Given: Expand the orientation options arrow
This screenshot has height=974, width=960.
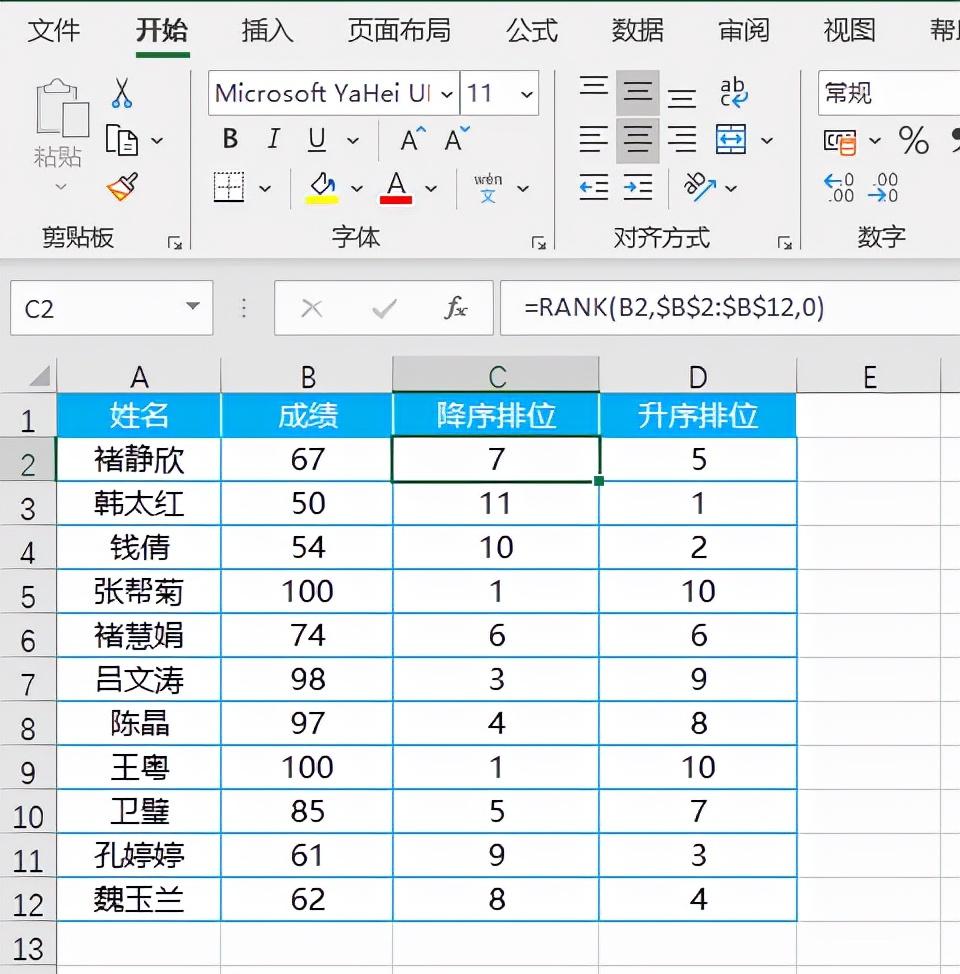Looking at the screenshot, I should (x=731, y=188).
